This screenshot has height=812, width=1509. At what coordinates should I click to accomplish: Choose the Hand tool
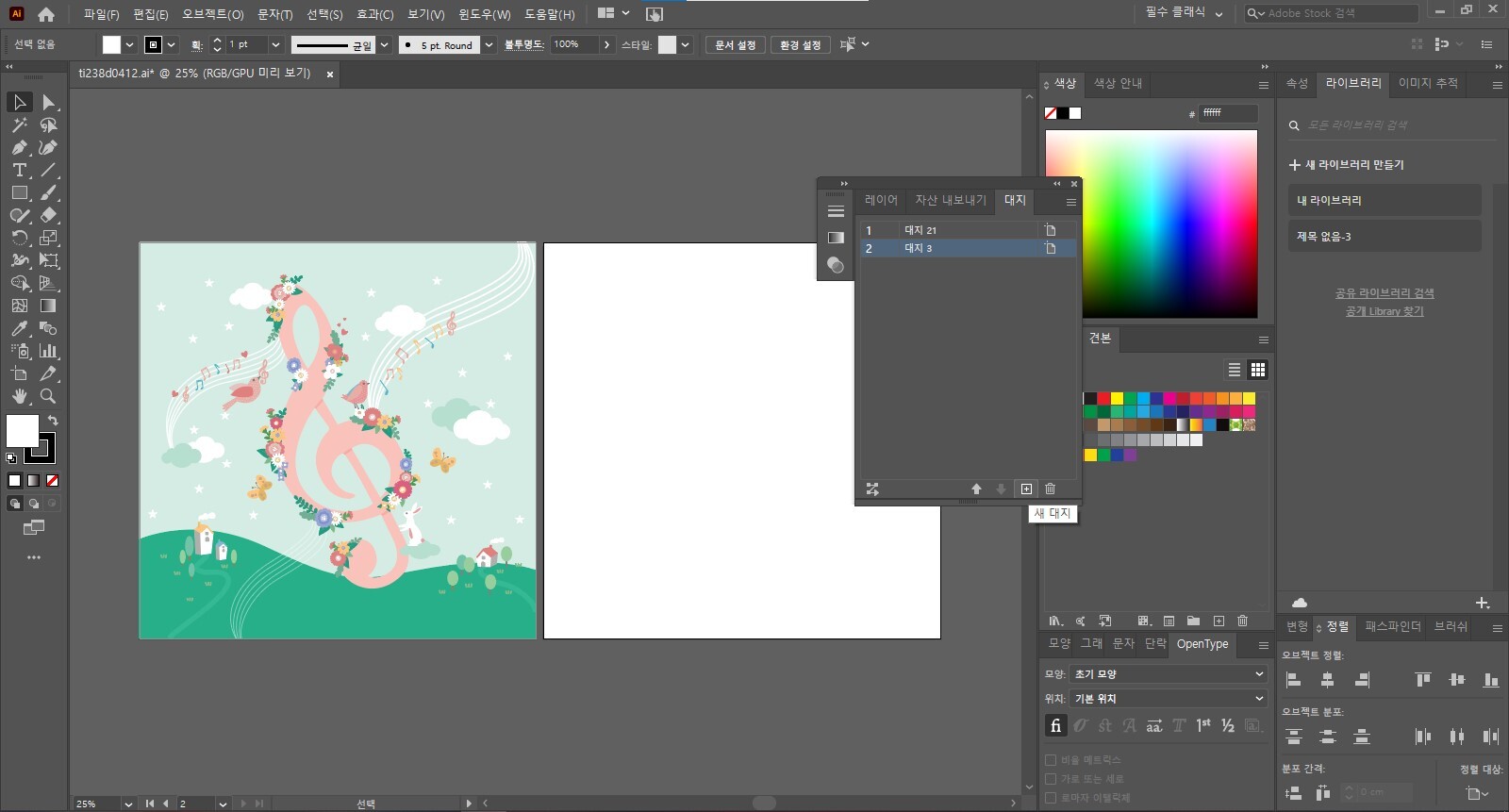[x=19, y=396]
